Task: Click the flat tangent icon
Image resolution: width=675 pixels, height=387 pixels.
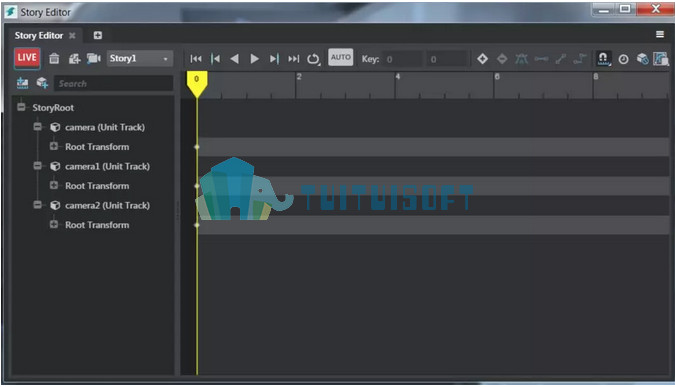Action: (541, 59)
